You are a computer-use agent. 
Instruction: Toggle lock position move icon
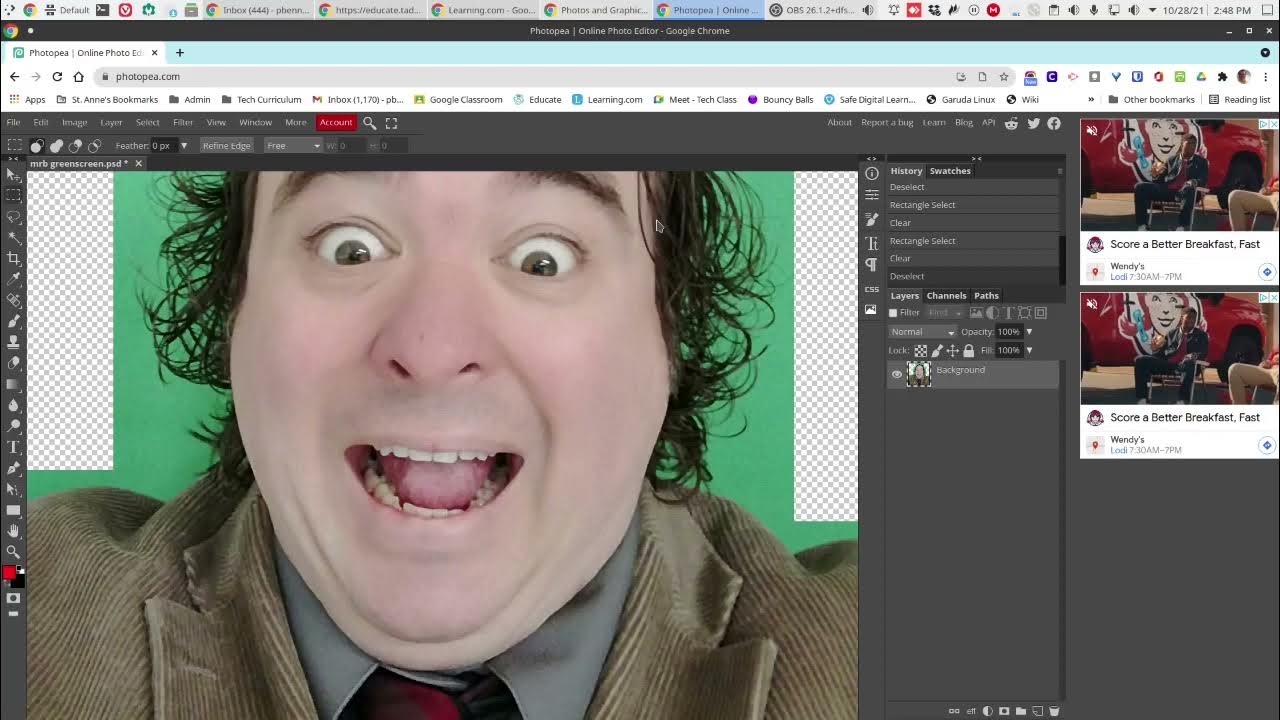coord(952,351)
